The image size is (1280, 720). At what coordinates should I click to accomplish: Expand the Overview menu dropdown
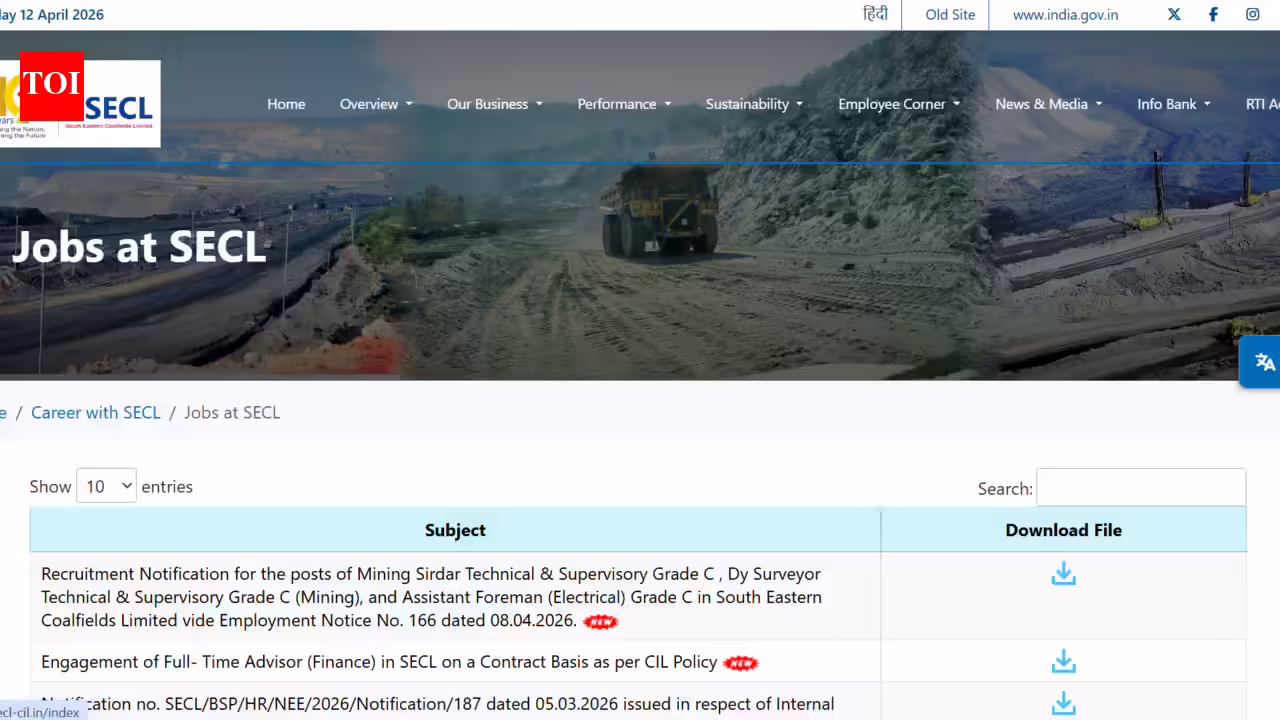coord(375,104)
